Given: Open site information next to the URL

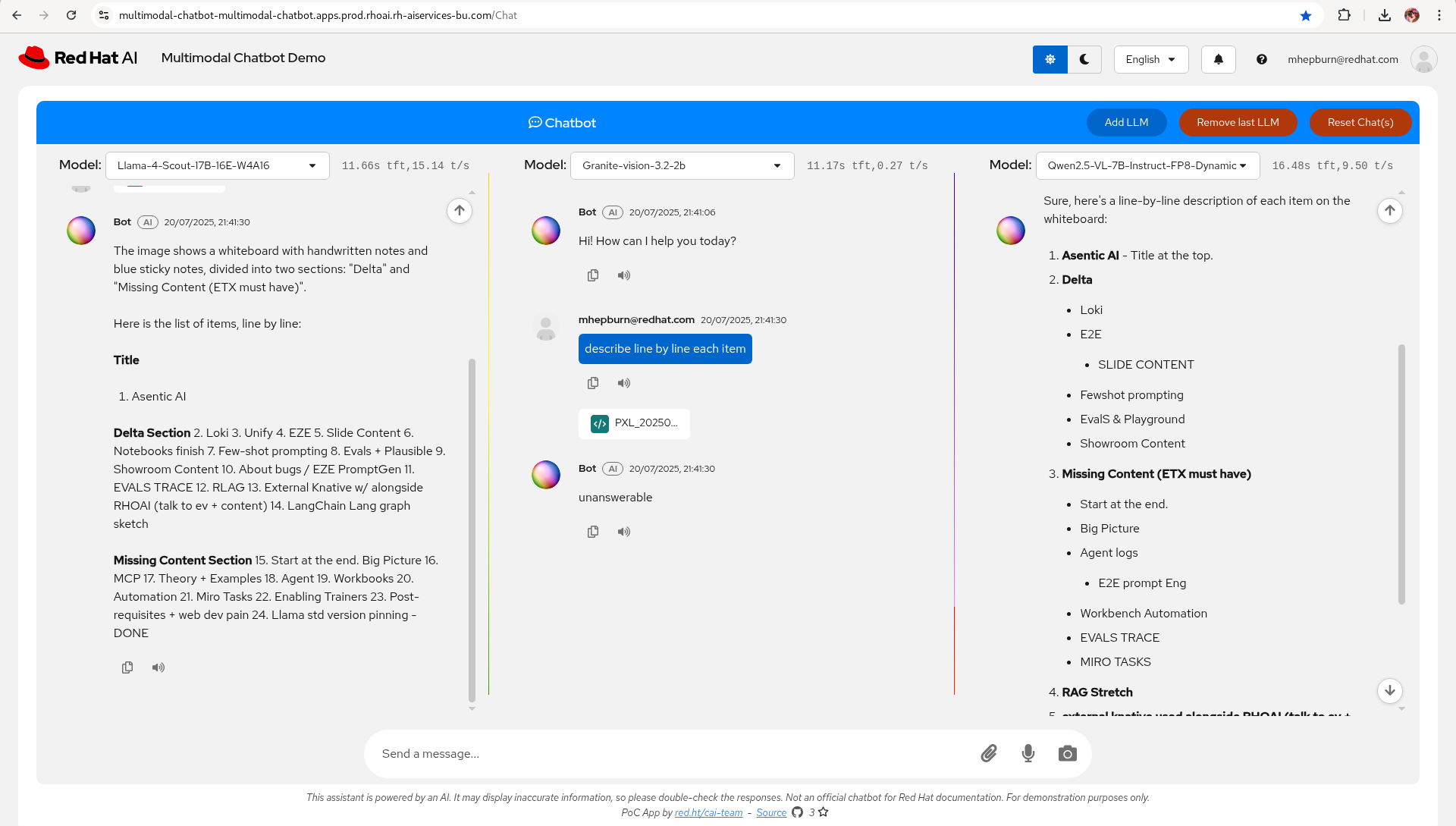Looking at the screenshot, I should (x=104, y=15).
